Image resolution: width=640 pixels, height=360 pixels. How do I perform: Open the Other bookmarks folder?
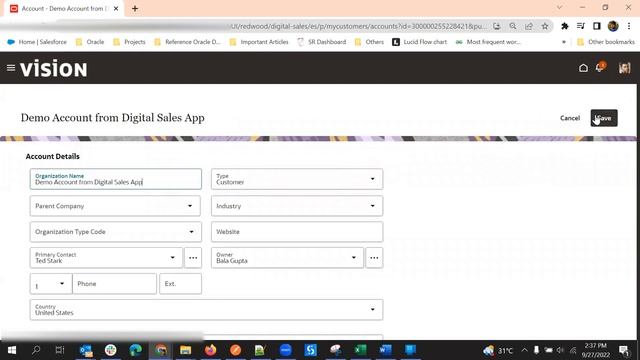[x=606, y=42]
